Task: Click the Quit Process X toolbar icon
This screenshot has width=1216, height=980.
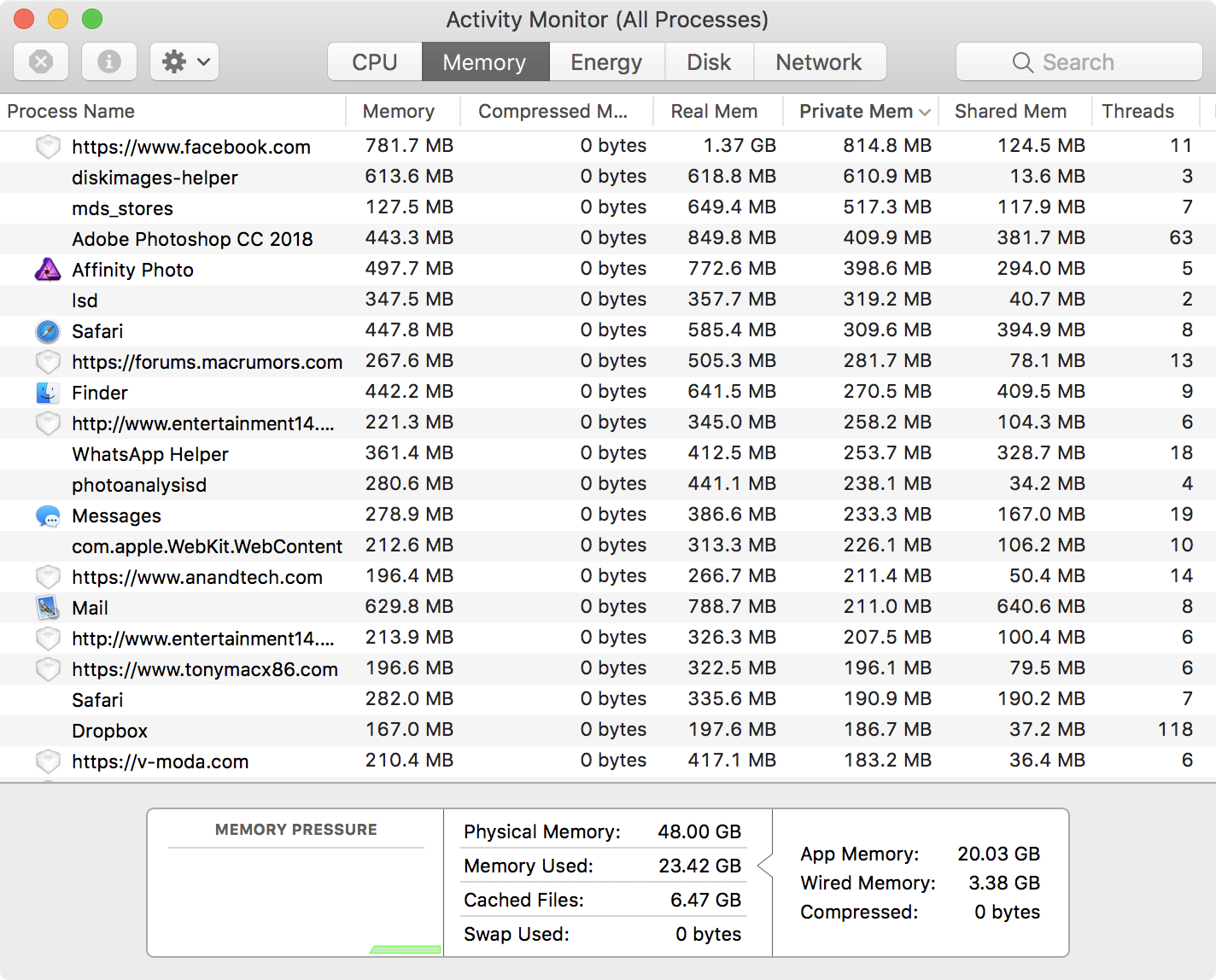Action: tap(41, 61)
